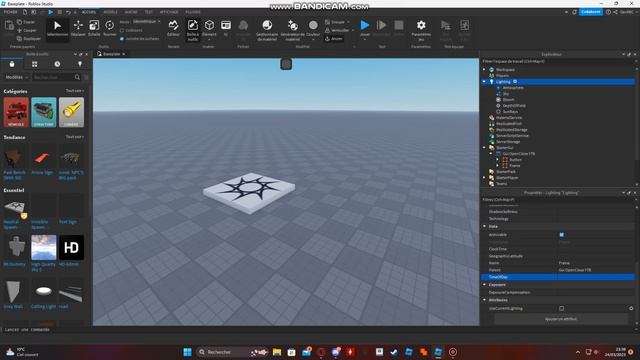Collapse the Lighting tree node
640x360 pixels.
(x=484, y=82)
